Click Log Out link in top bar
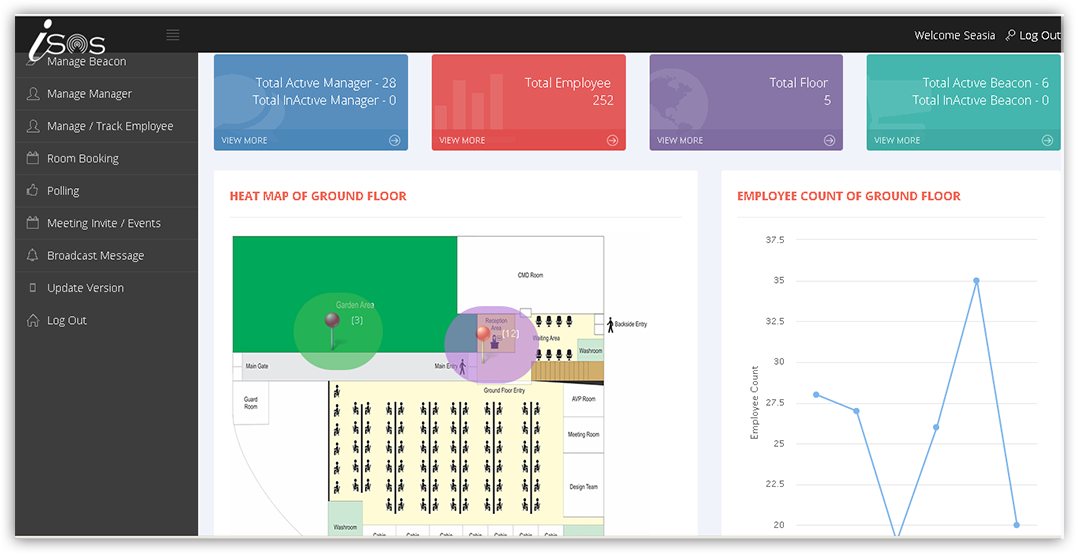This screenshot has width=1076, height=554. tap(1039, 35)
